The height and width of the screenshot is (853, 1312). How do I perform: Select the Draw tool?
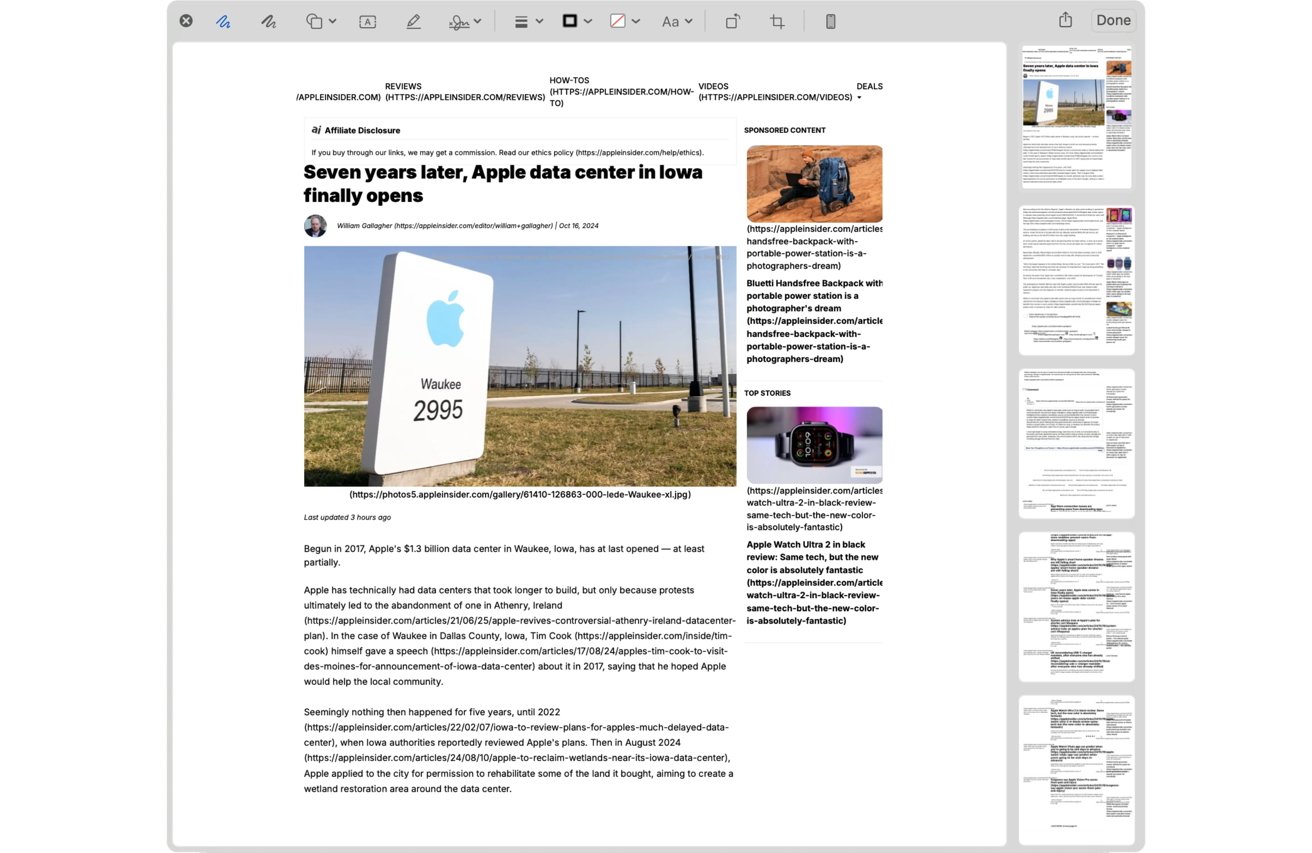[268, 21]
